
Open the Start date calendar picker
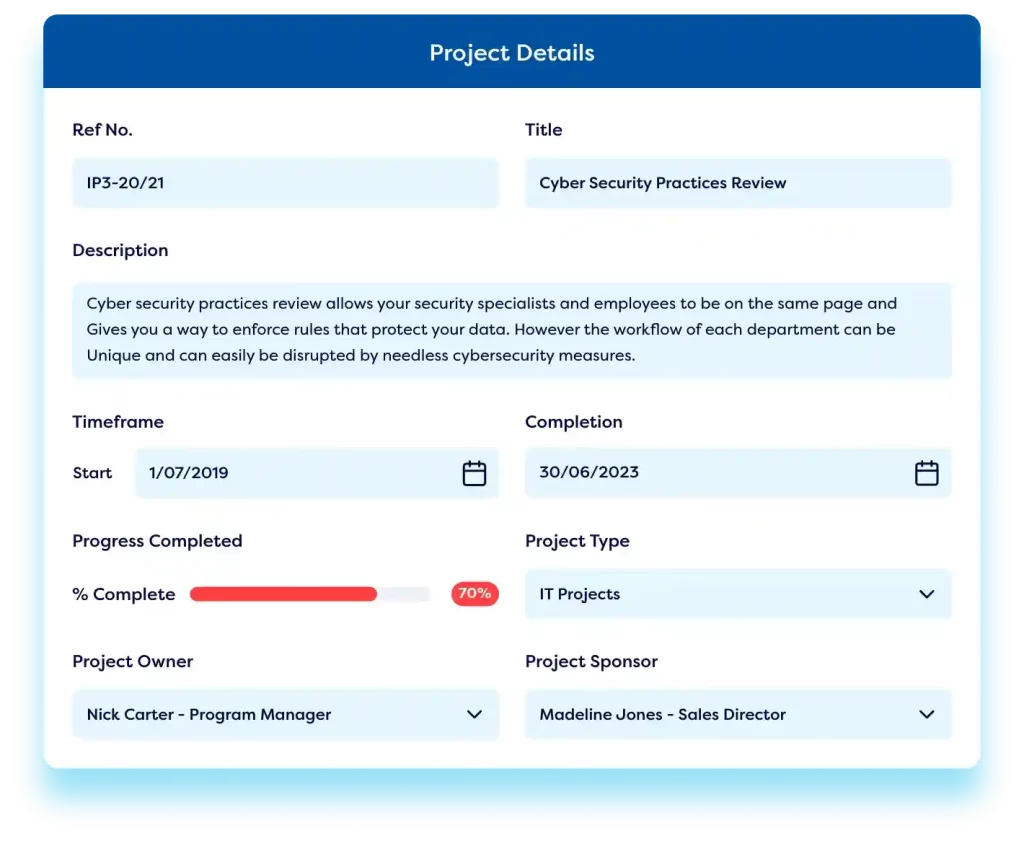pos(474,472)
